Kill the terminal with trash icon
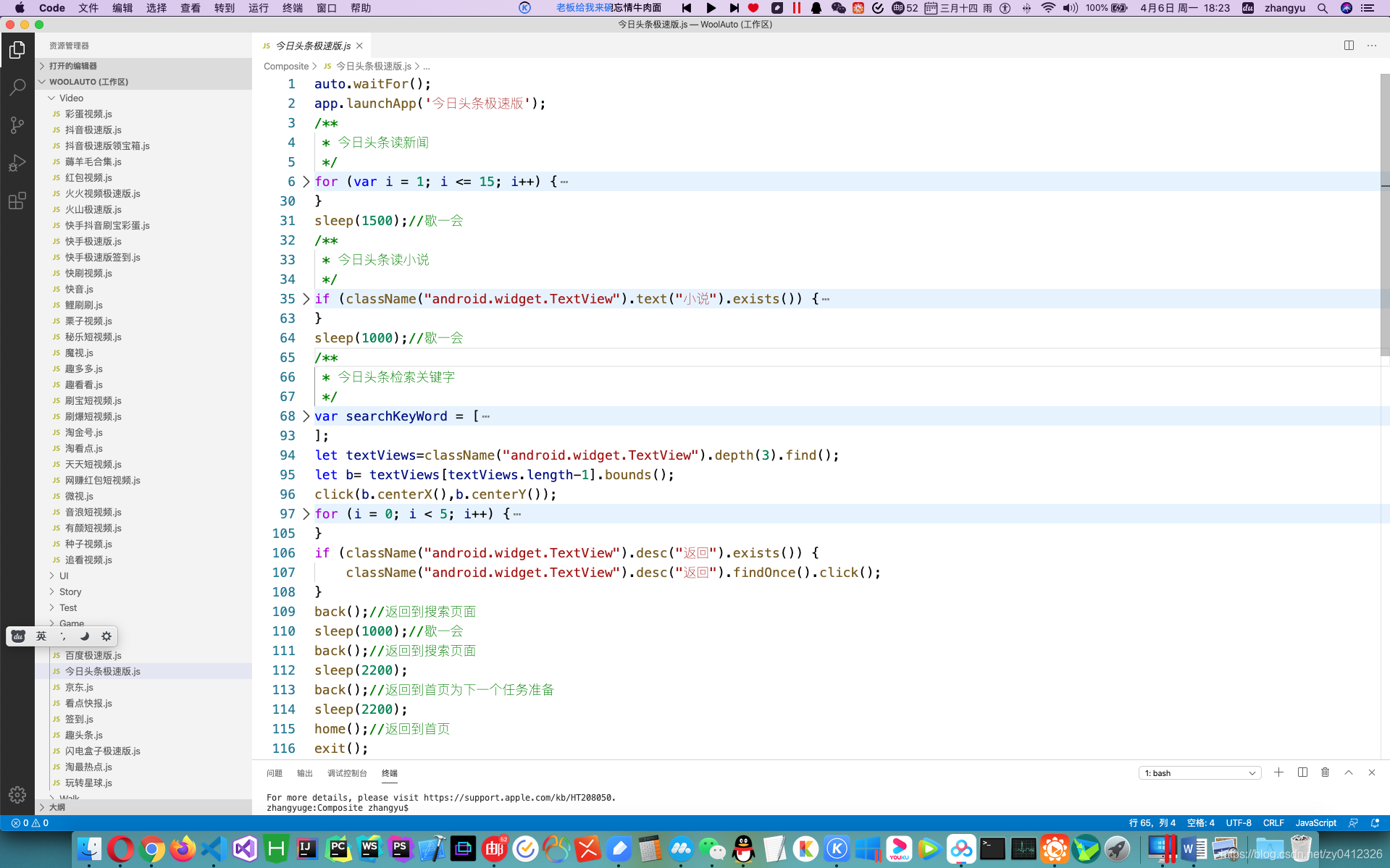This screenshot has height=868, width=1390. pyautogui.click(x=1326, y=772)
